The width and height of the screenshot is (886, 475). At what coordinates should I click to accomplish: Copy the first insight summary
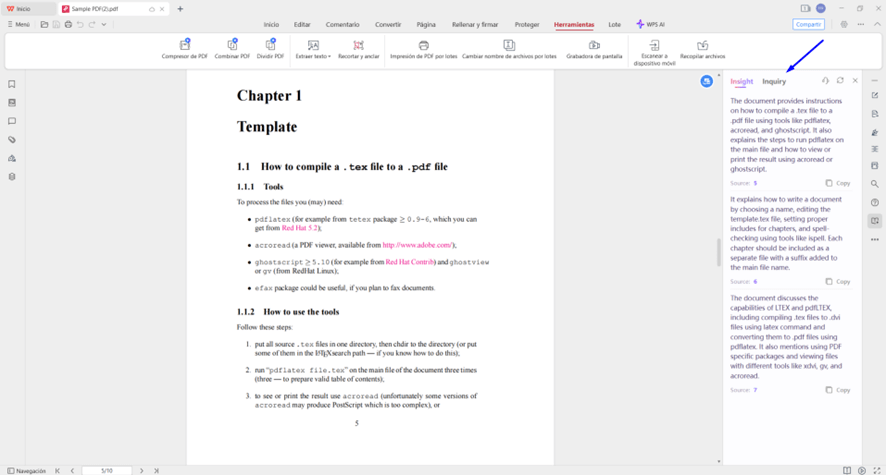pos(838,183)
